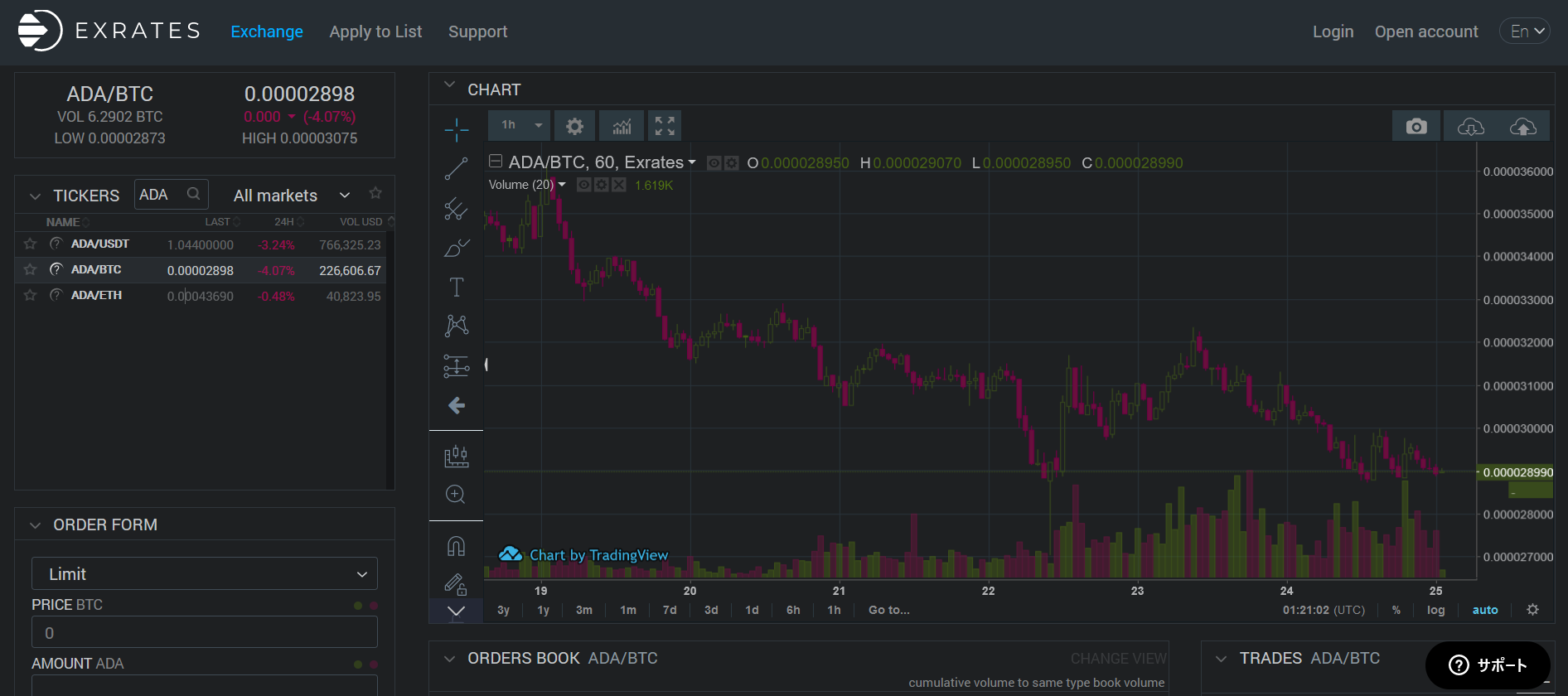Open the All markets dropdown
Screen dimensions: 1568x696
click(291, 196)
